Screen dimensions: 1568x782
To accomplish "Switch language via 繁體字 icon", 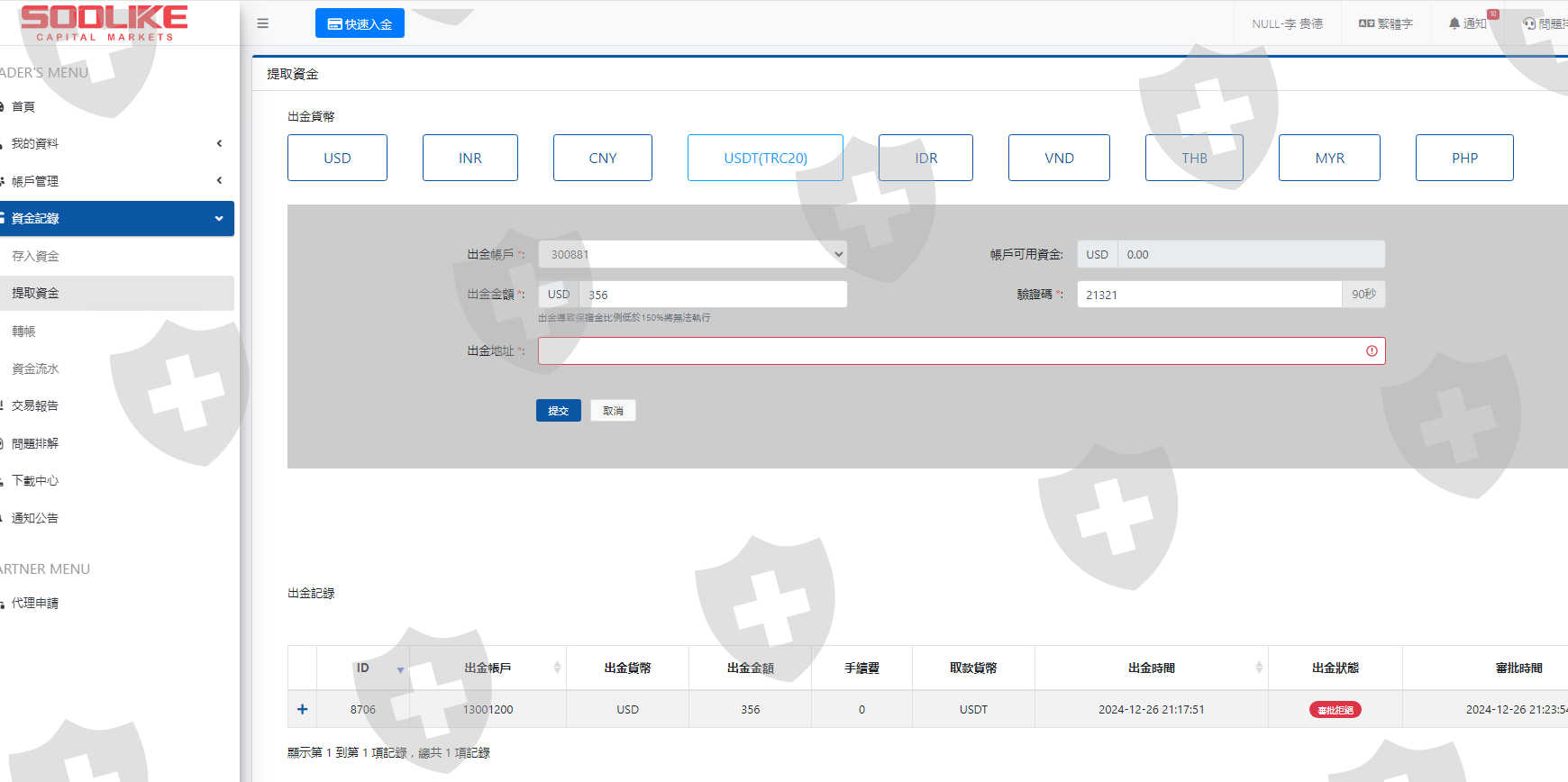I will 1366,23.
